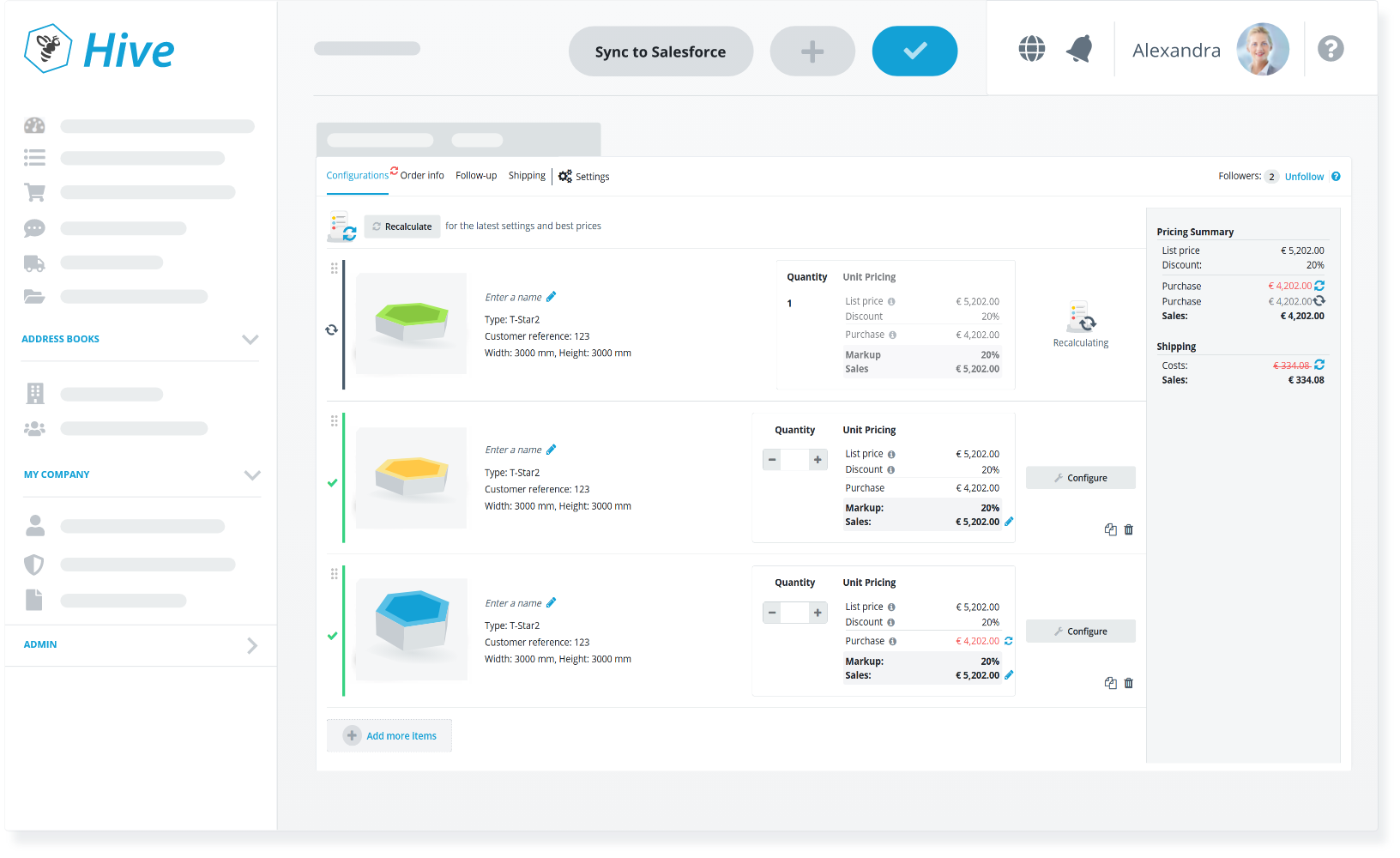1400x858 pixels.
Task: Open notifications bell icon
Action: (1079, 49)
